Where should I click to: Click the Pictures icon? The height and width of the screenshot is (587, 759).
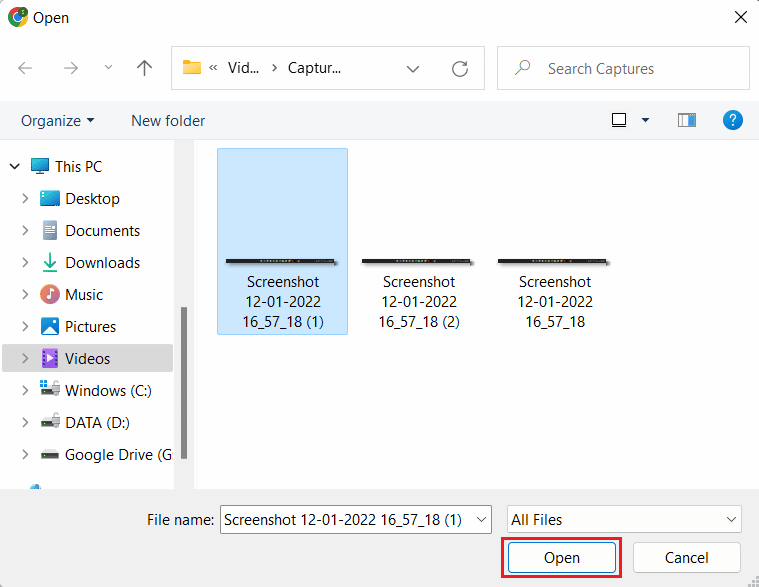click(49, 326)
